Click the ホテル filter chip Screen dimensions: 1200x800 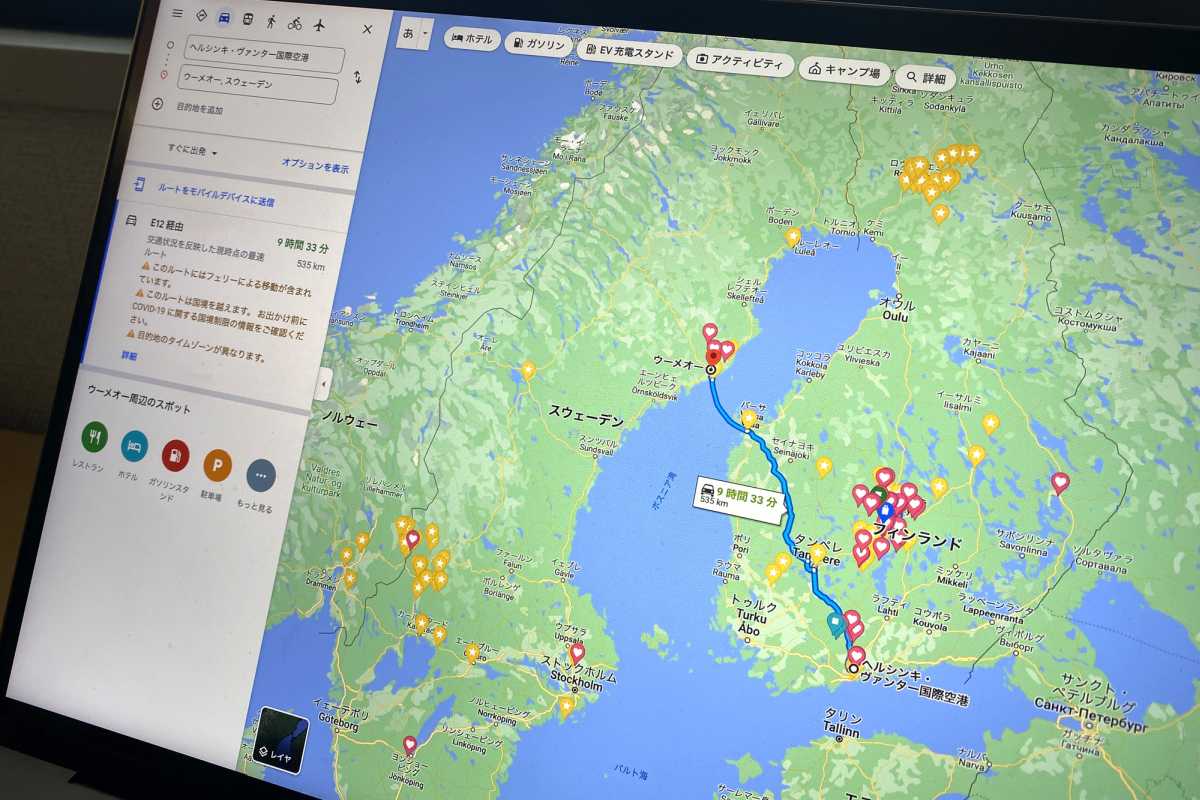click(x=471, y=38)
